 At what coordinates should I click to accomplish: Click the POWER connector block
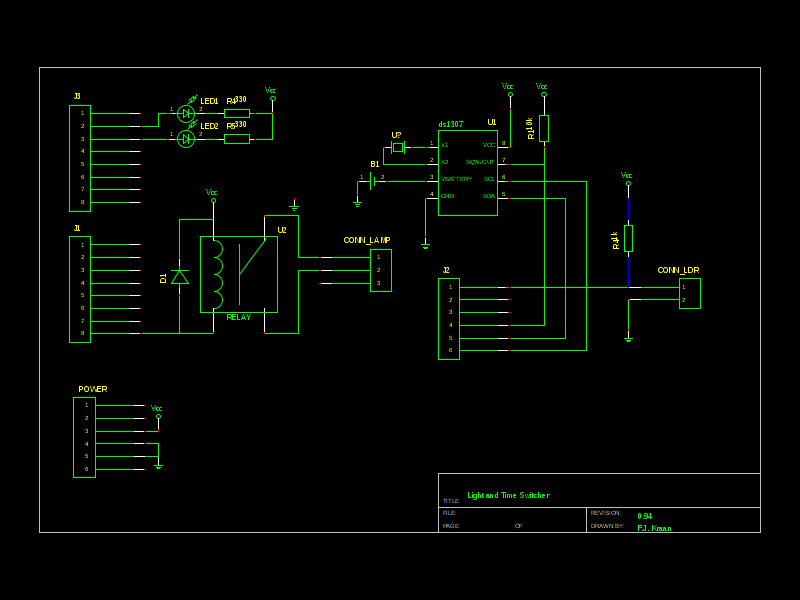coord(85,437)
